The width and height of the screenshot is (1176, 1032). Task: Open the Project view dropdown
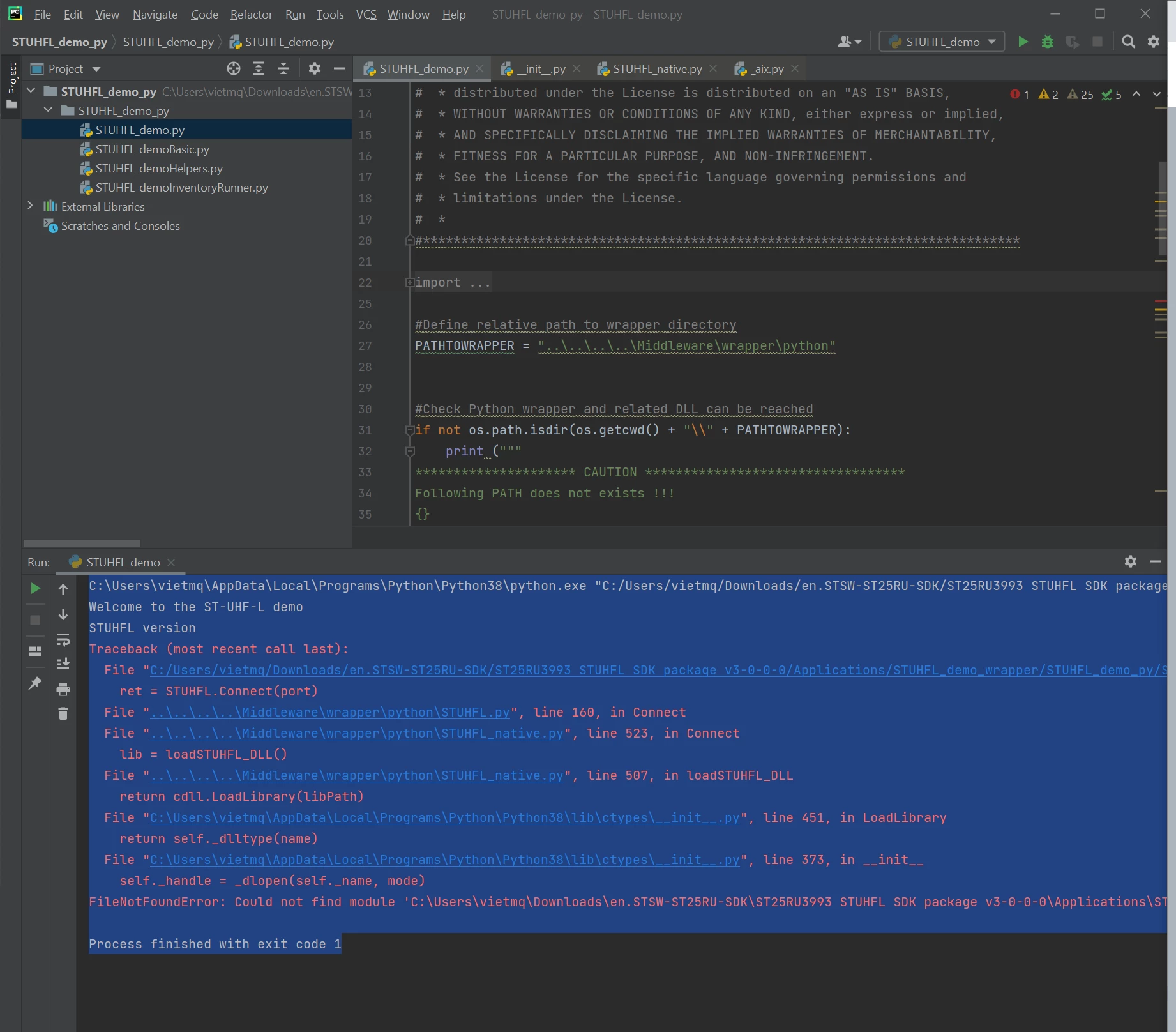point(66,68)
